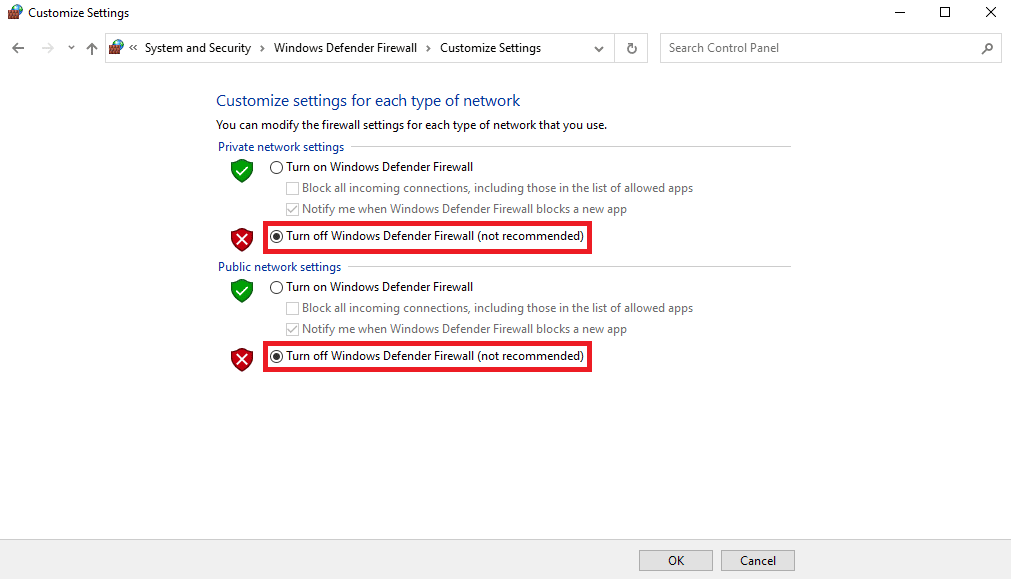This screenshot has width=1011, height=579.
Task: Click the Customize Settings breadcrumb
Action: coord(490,48)
